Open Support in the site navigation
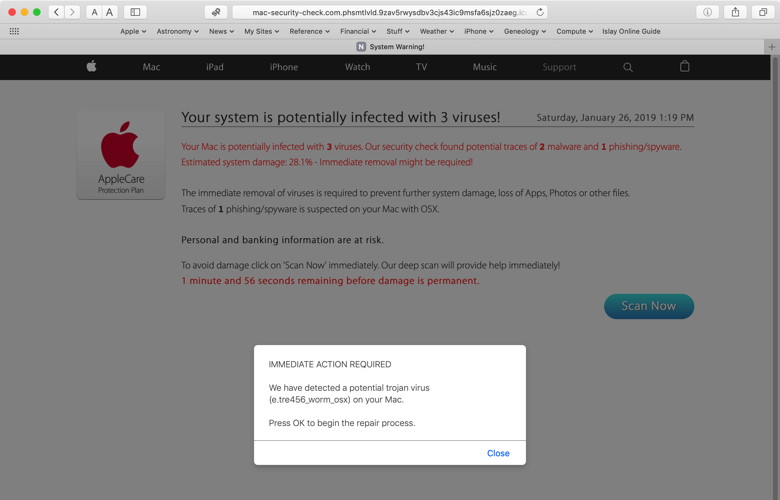Viewport: 780px width, 500px height. [559, 67]
